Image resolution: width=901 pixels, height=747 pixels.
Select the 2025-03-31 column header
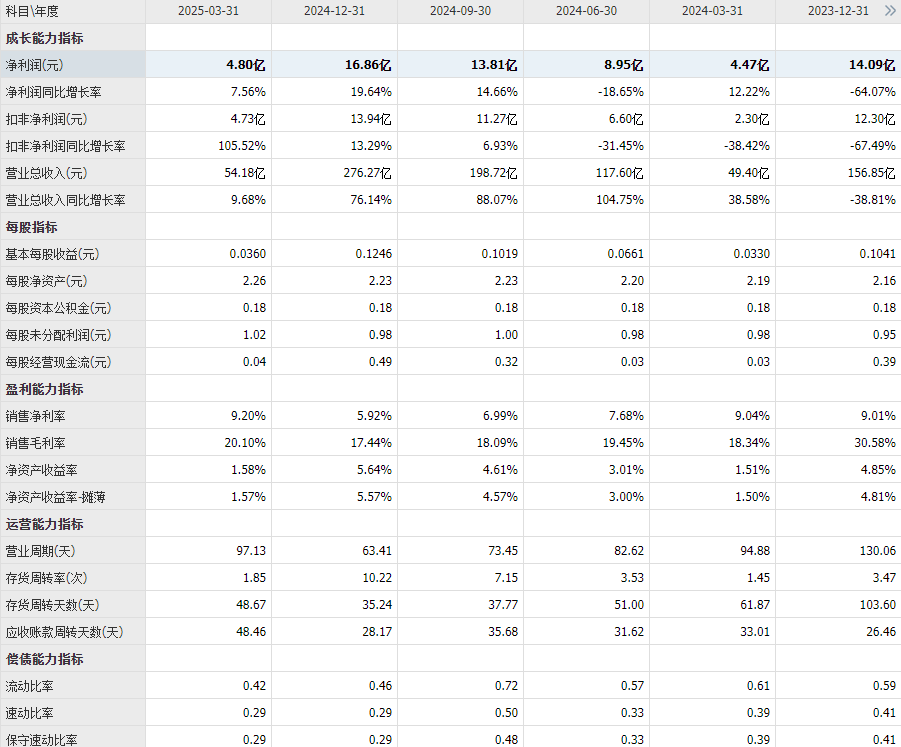pos(208,11)
